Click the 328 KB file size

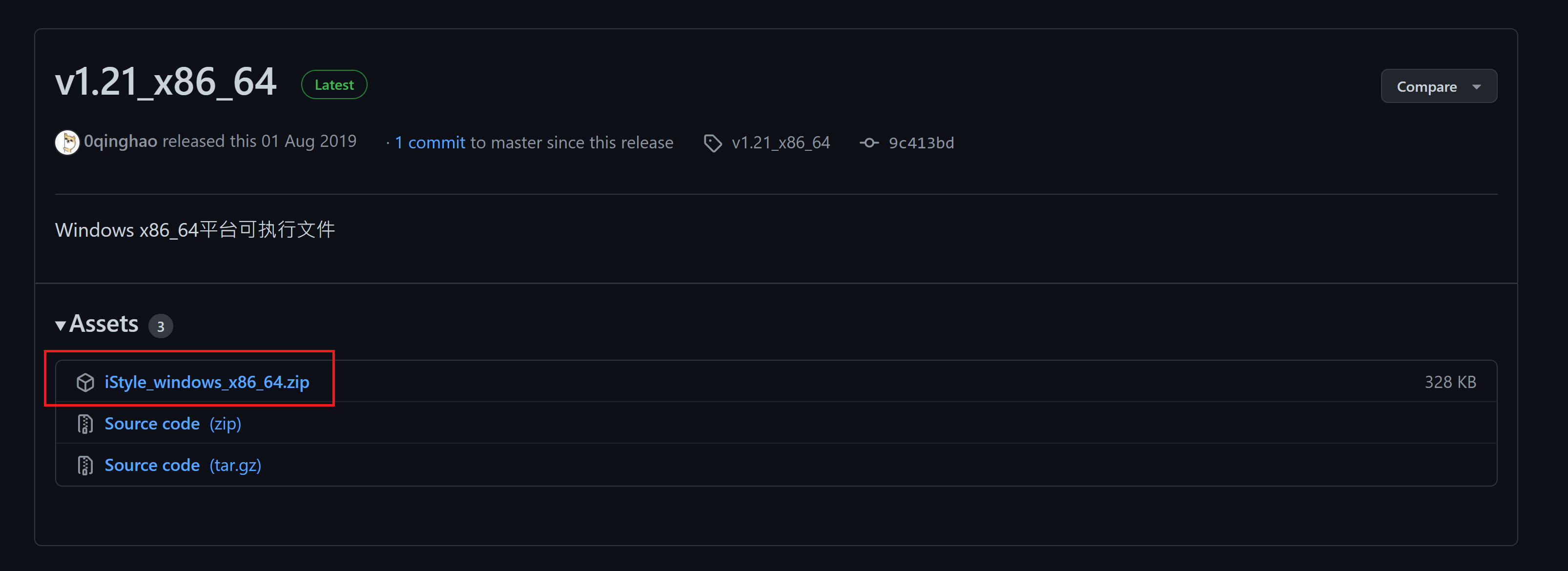click(x=1449, y=382)
